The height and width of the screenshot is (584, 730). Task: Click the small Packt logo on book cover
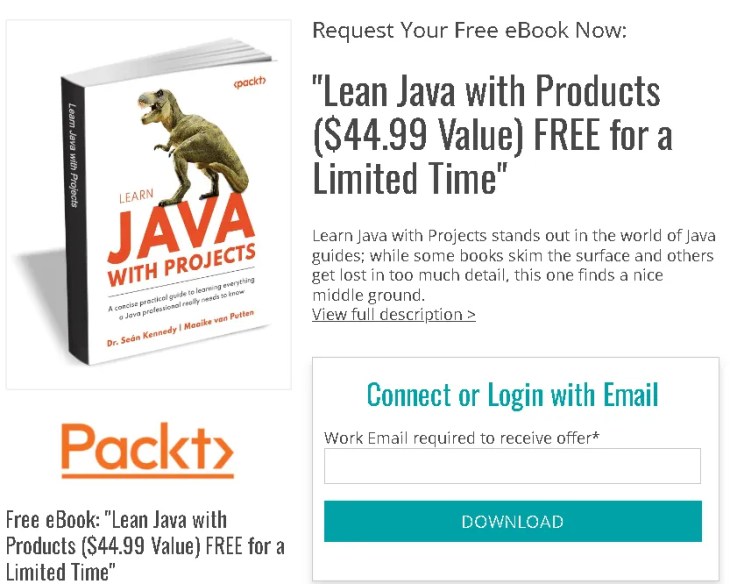pos(250,82)
